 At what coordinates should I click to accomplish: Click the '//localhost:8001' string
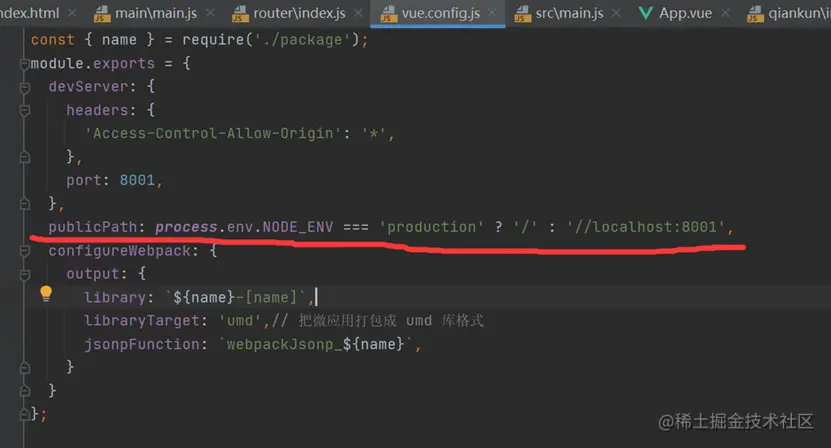[646, 227]
